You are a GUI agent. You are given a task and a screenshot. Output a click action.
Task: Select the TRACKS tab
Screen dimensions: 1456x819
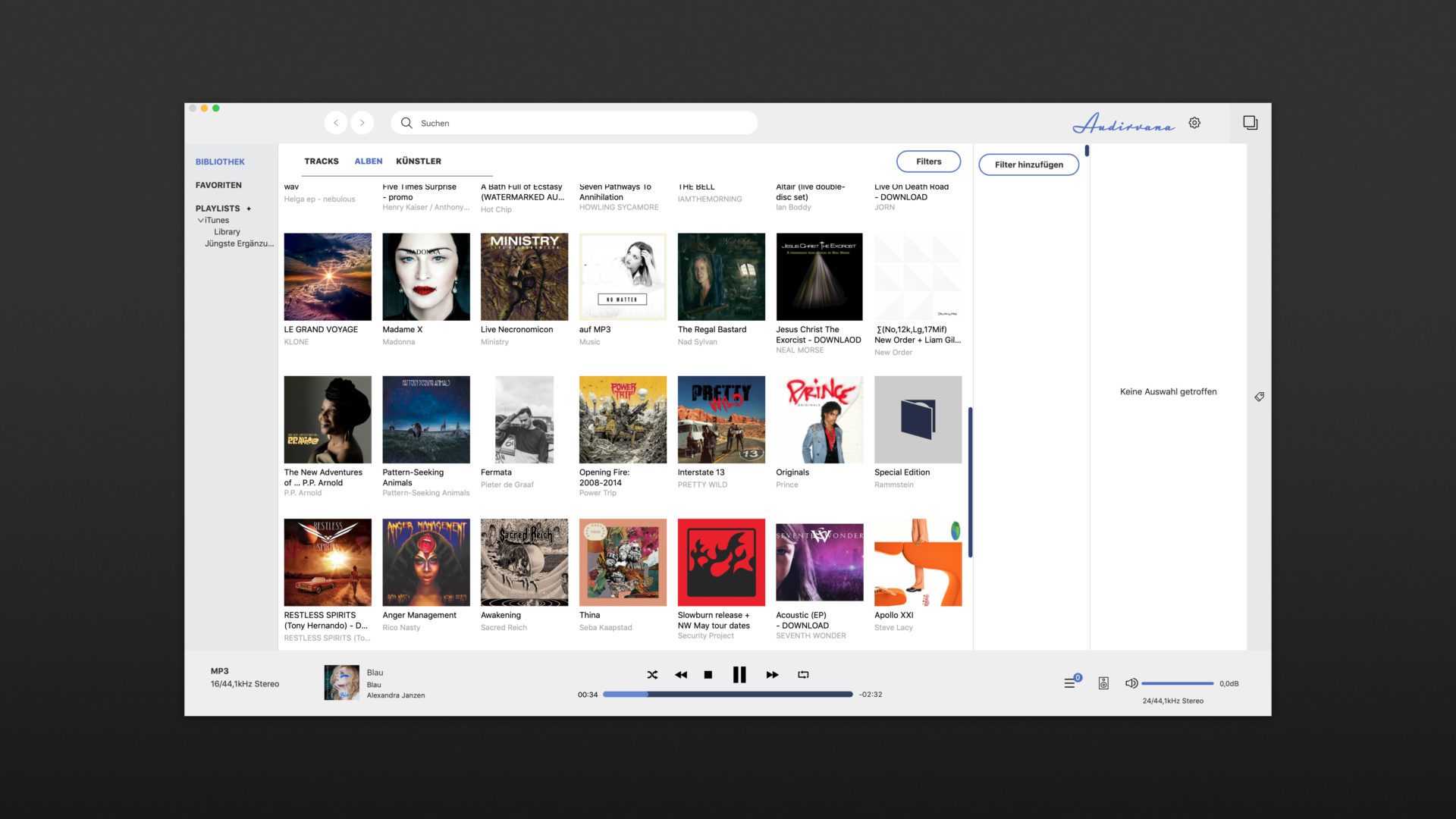320,161
